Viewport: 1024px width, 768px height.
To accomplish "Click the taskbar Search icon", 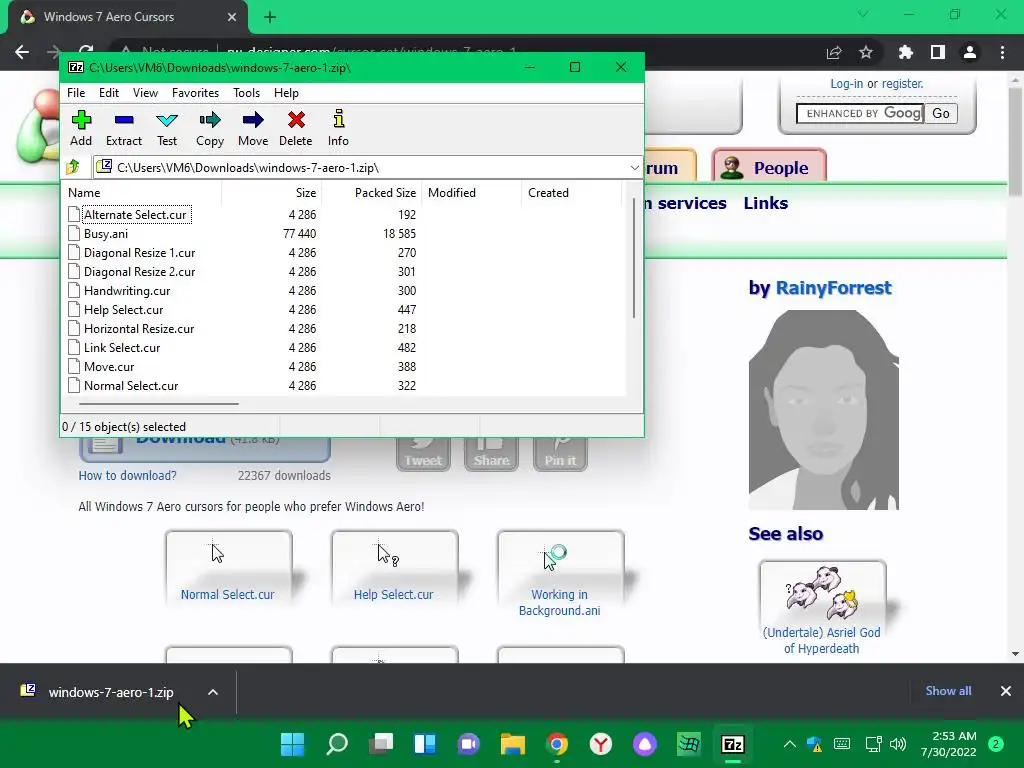I will (x=337, y=744).
